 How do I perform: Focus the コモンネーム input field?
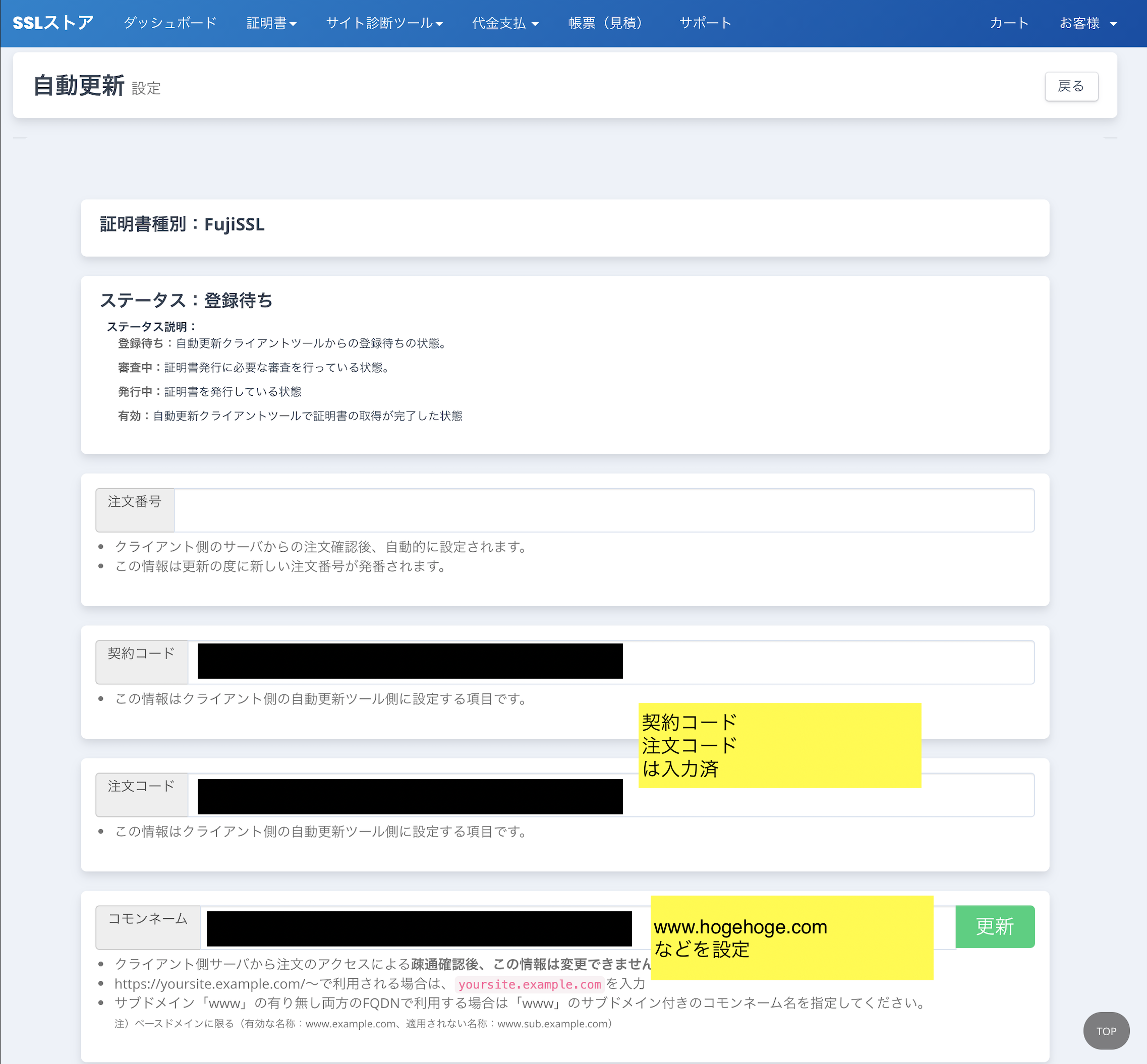pyautogui.click(x=578, y=927)
